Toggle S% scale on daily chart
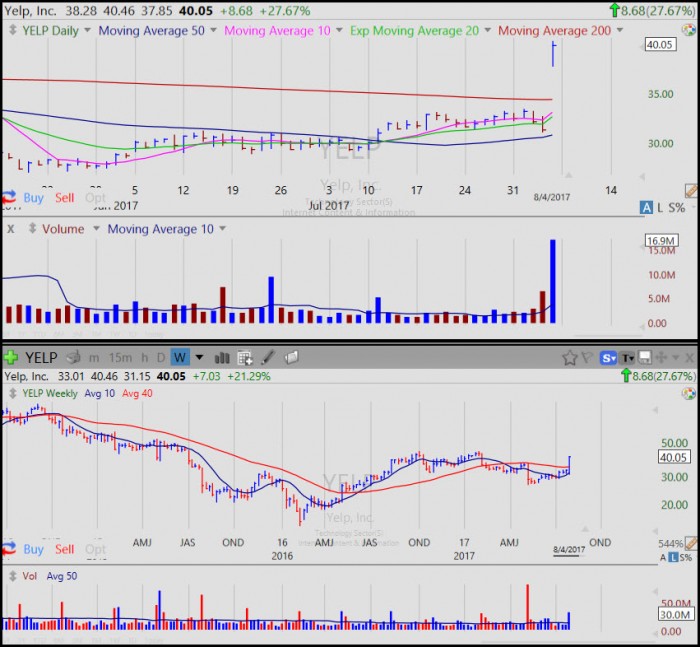700x647 pixels. pos(677,208)
